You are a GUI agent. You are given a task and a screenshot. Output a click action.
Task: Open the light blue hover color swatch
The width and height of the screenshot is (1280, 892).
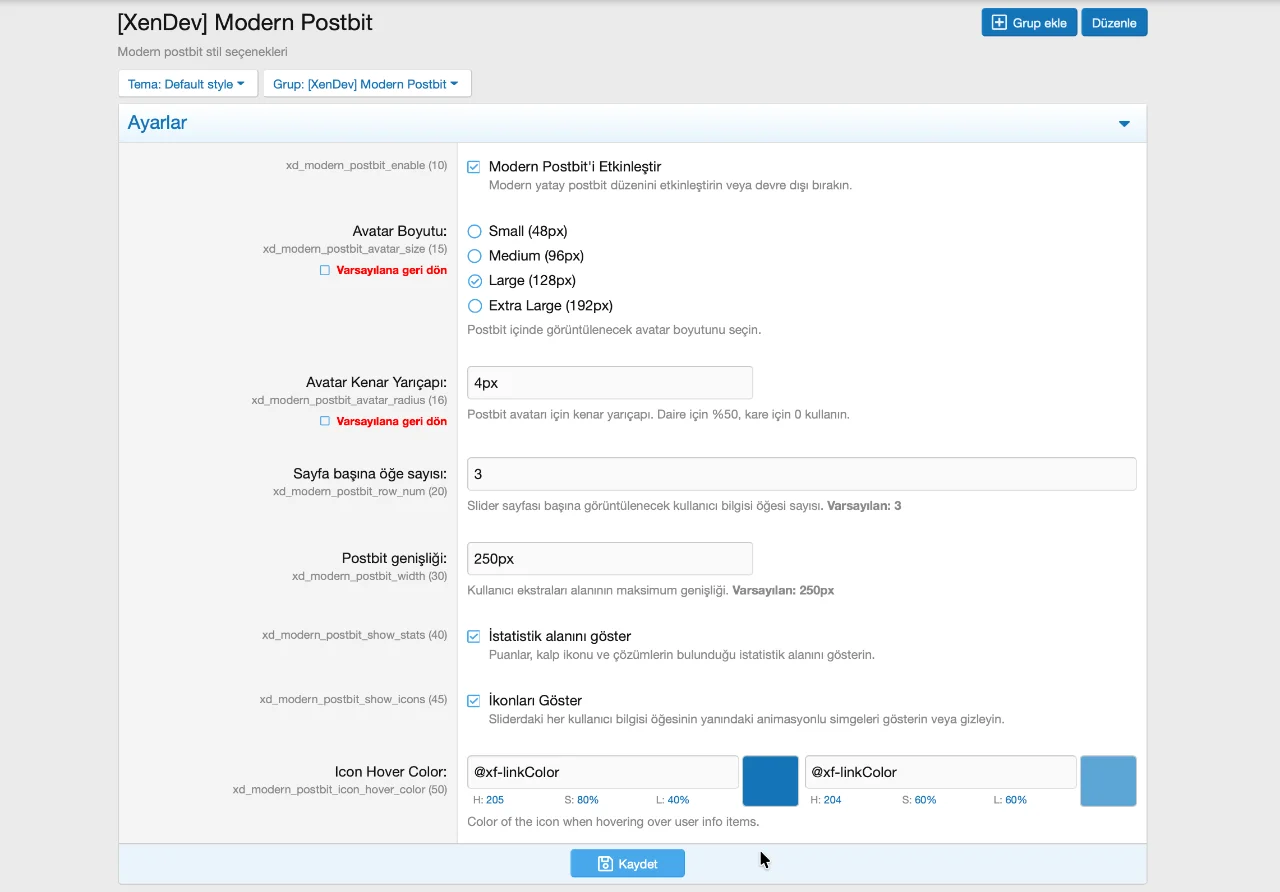[1108, 781]
